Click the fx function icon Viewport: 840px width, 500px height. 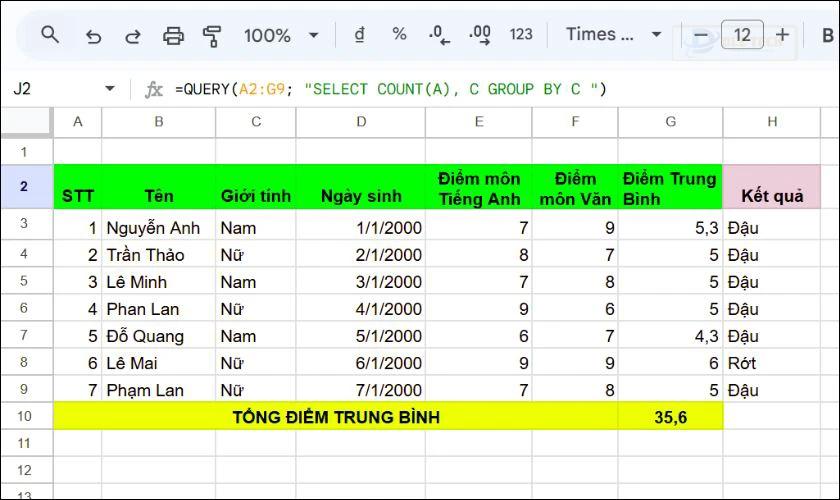(153, 89)
